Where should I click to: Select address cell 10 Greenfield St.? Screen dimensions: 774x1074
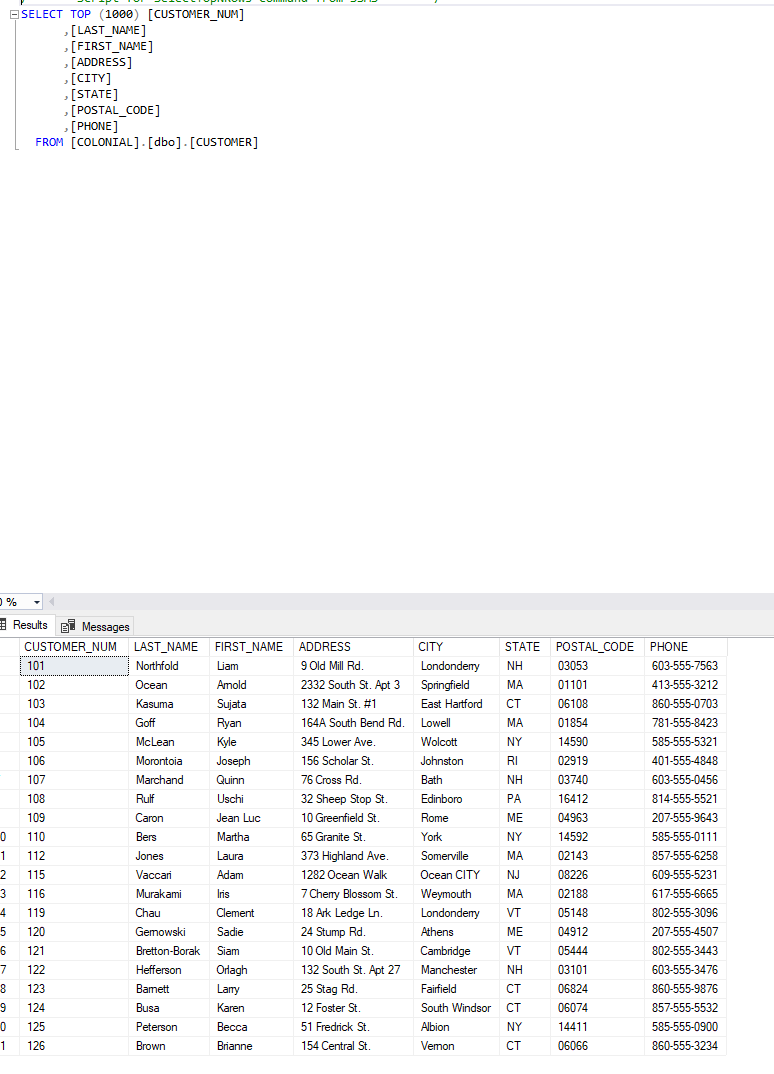pyautogui.click(x=353, y=819)
